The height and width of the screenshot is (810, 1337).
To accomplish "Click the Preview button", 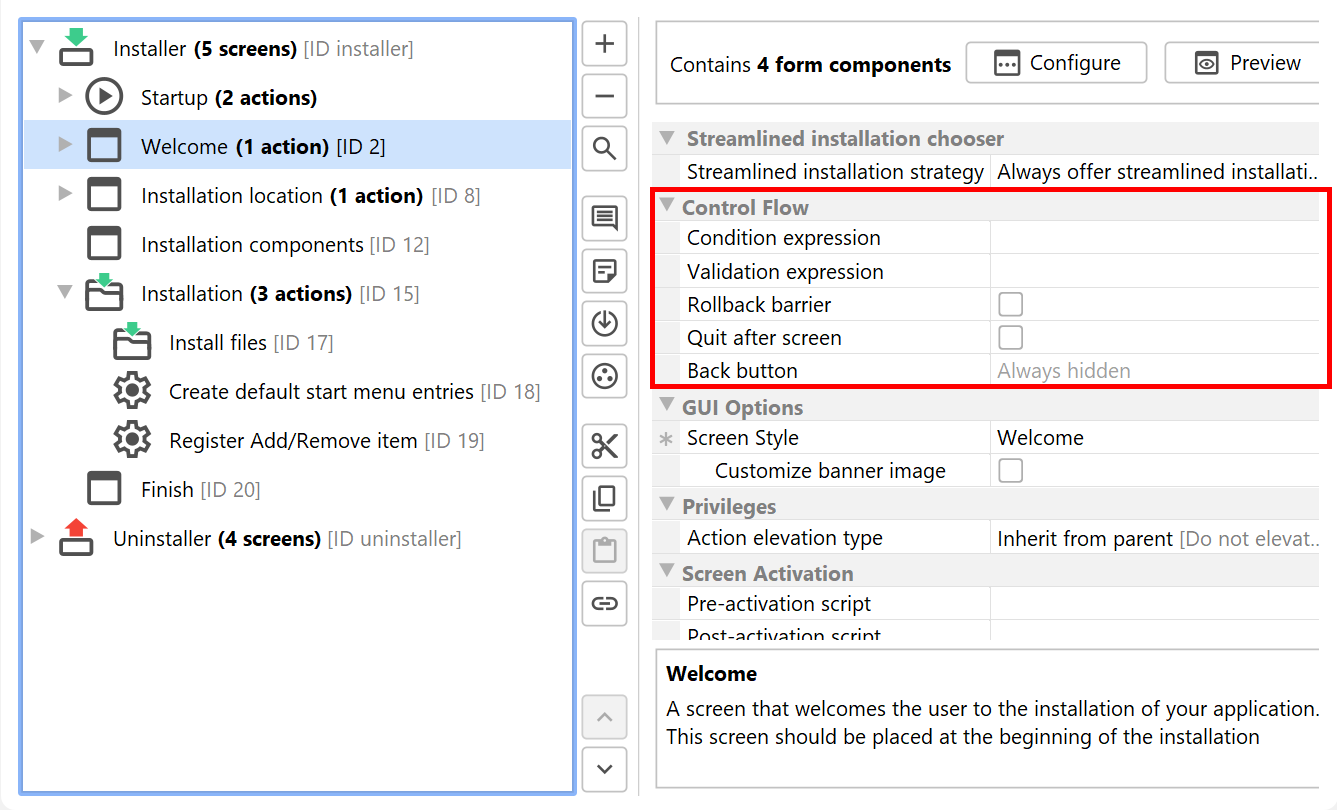I will tap(1248, 63).
